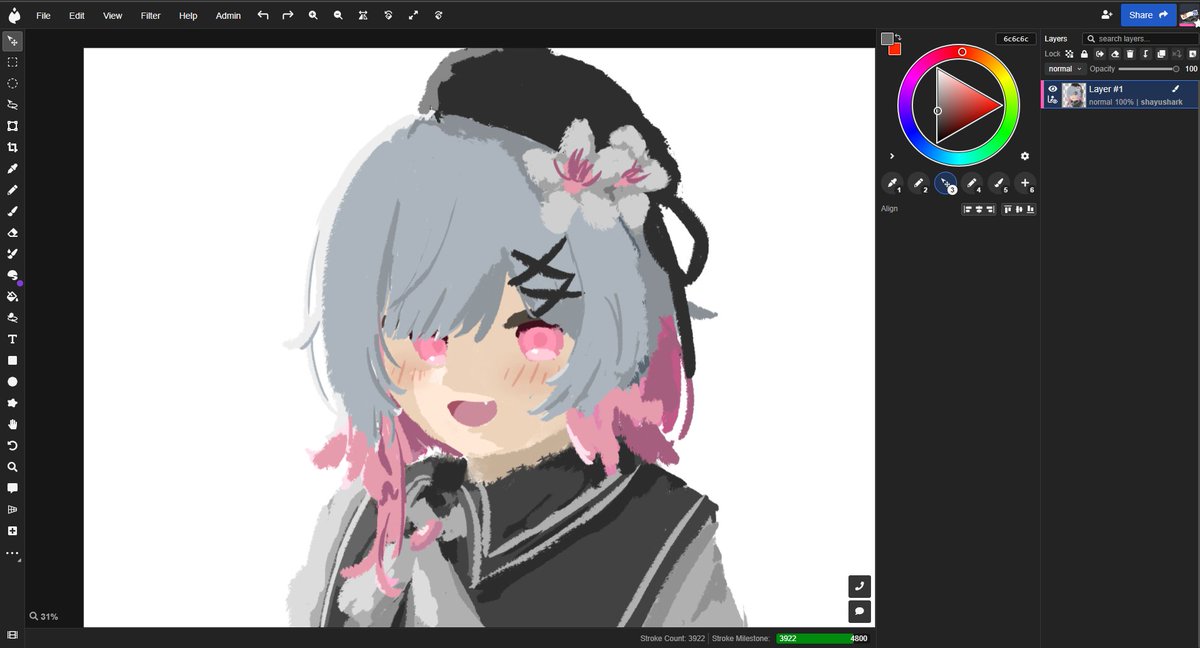1200x648 pixels.
Task: Adjust the layer Opacity slider
Action: [x=1148, y=69]
